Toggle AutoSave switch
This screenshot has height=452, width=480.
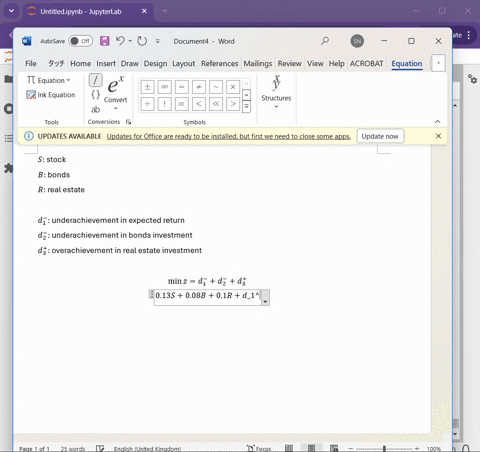point(81,41)
